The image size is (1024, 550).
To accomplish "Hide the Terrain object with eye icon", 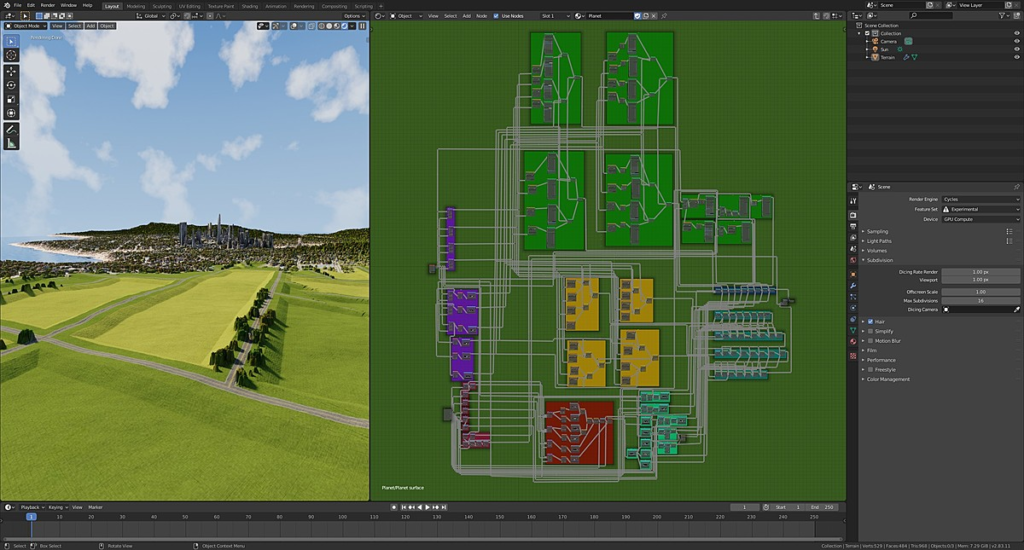I will [1016, 57].
